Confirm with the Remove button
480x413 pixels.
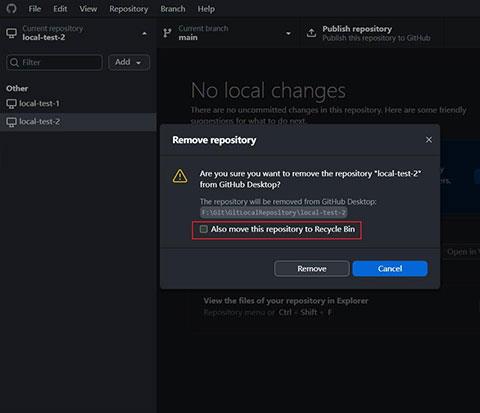click(312, 269)
